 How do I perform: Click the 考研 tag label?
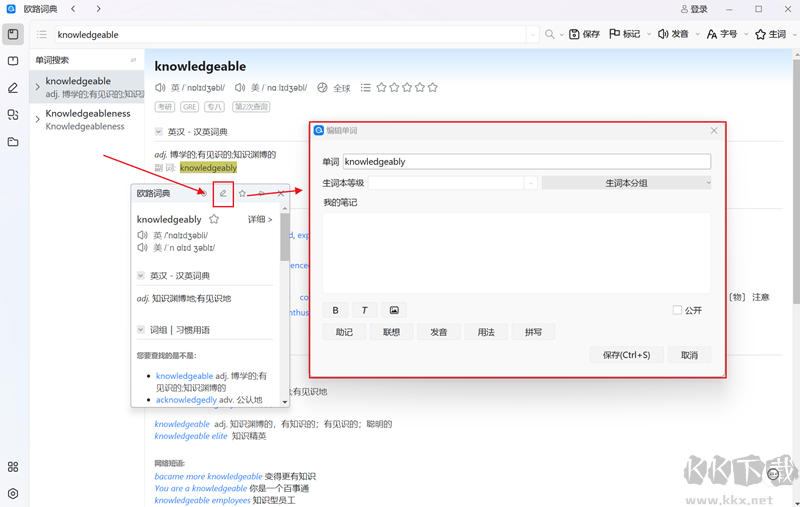165,107
